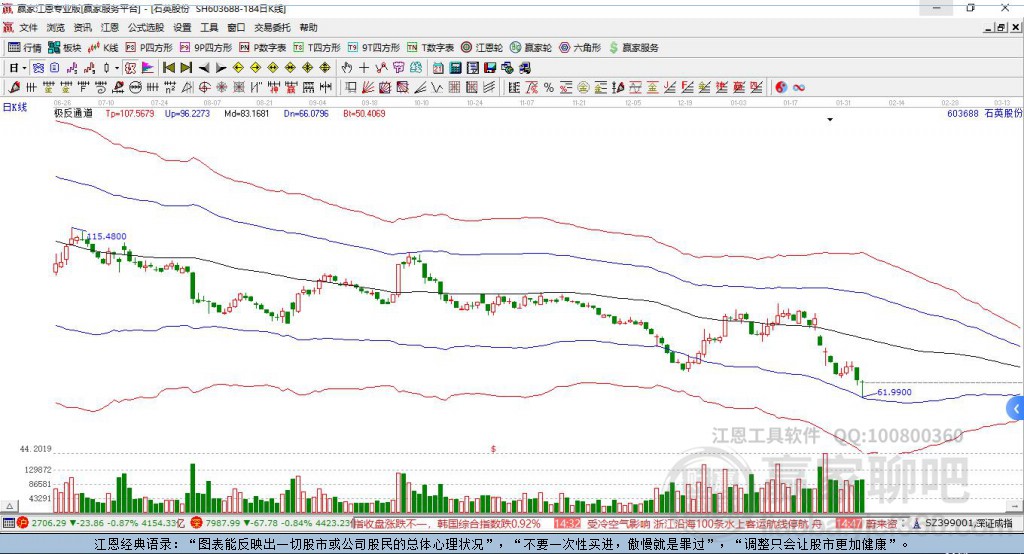This screenshot has height=554, width=1024.
Task: Jump to last bar with green skip-forward icon
Action: pyautogui.click(x=186, y=68)
